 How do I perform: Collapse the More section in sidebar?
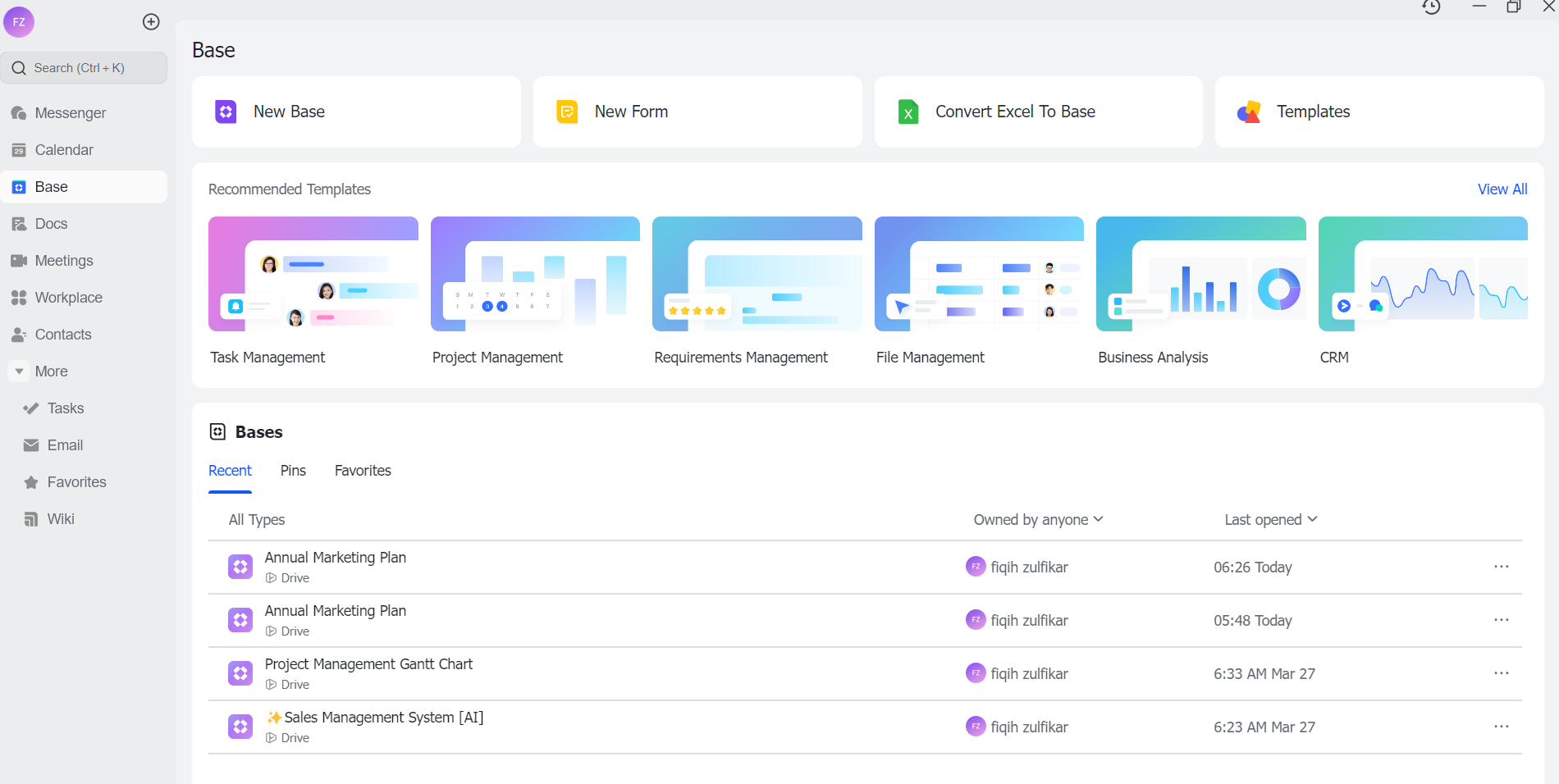pos(20,371)
